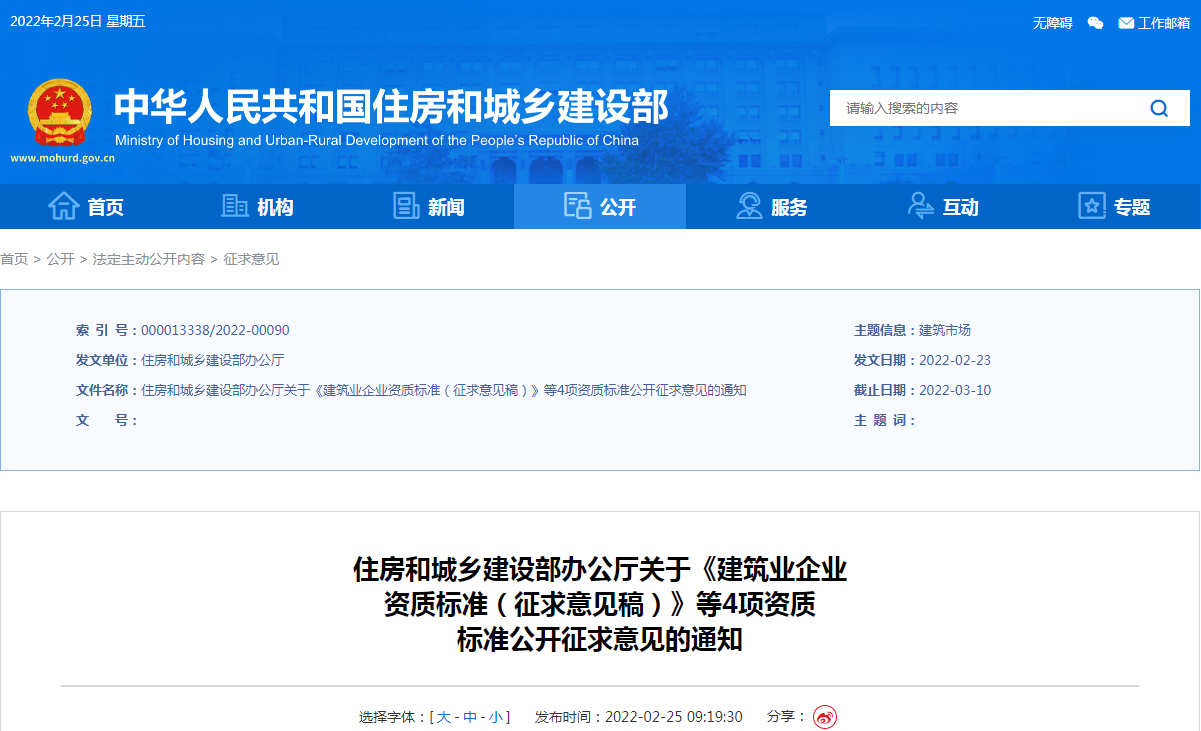Screen dimensions: 1201x731
Task: Open the 专题 navigation tab
Action: coord(1115,207)
